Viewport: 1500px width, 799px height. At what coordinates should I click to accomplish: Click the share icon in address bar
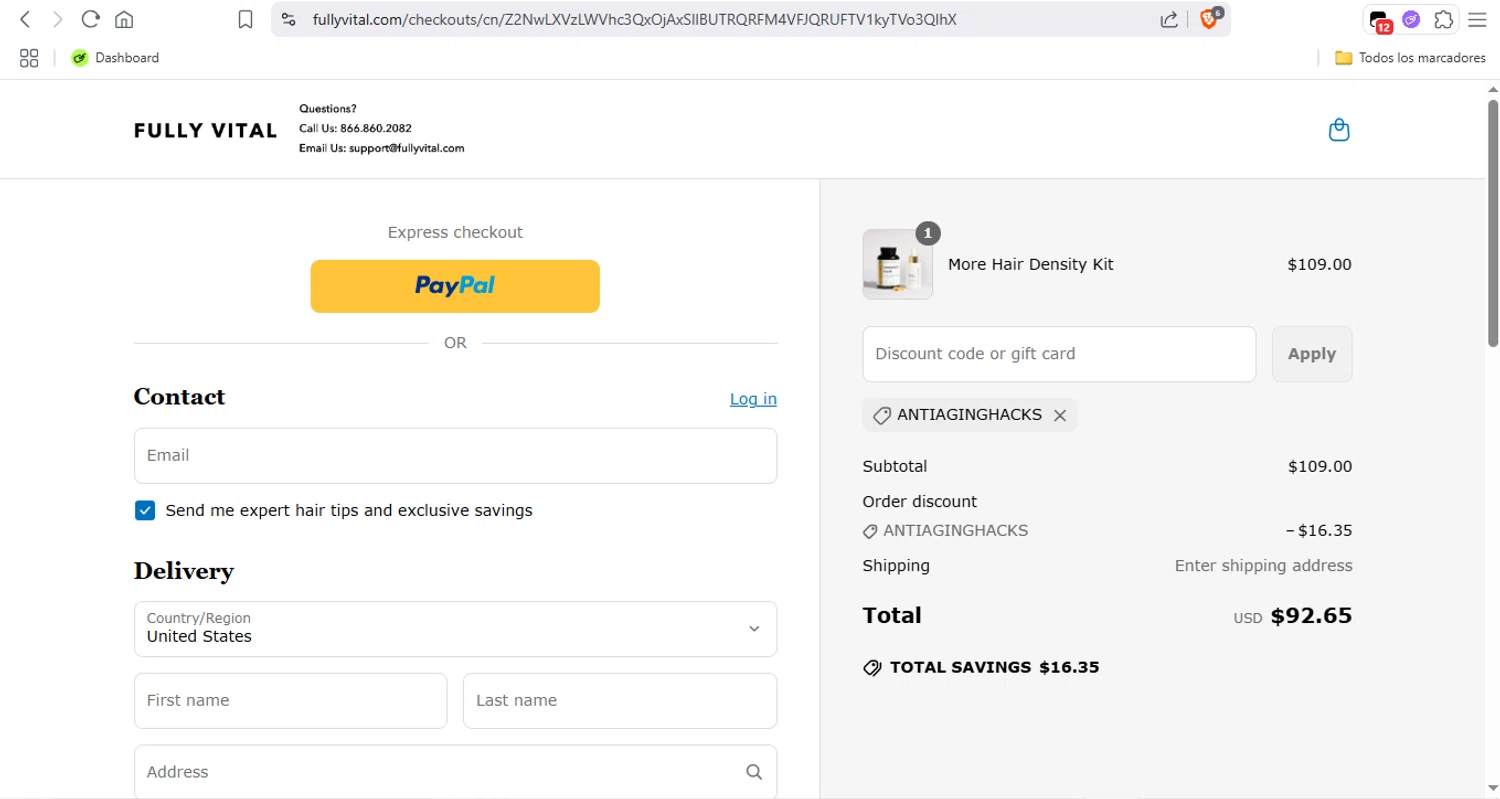pos(1169,19)
